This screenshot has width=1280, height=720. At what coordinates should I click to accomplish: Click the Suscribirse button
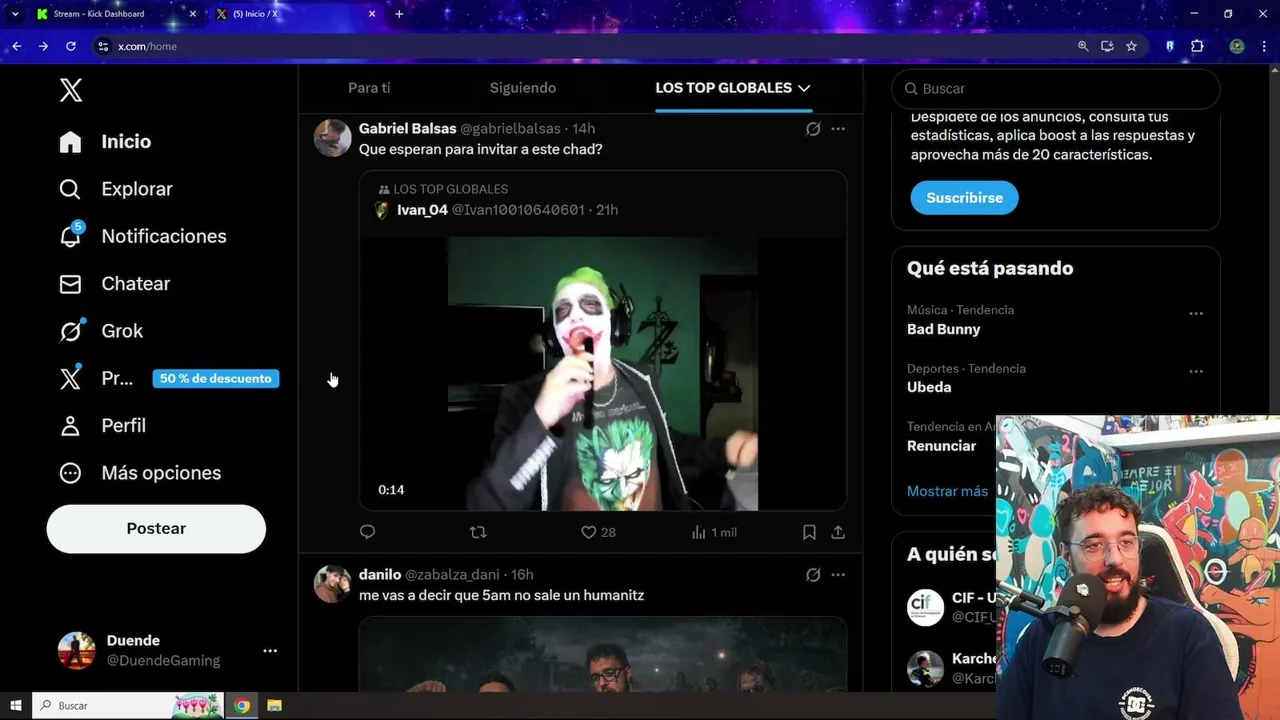coord(964,198)
